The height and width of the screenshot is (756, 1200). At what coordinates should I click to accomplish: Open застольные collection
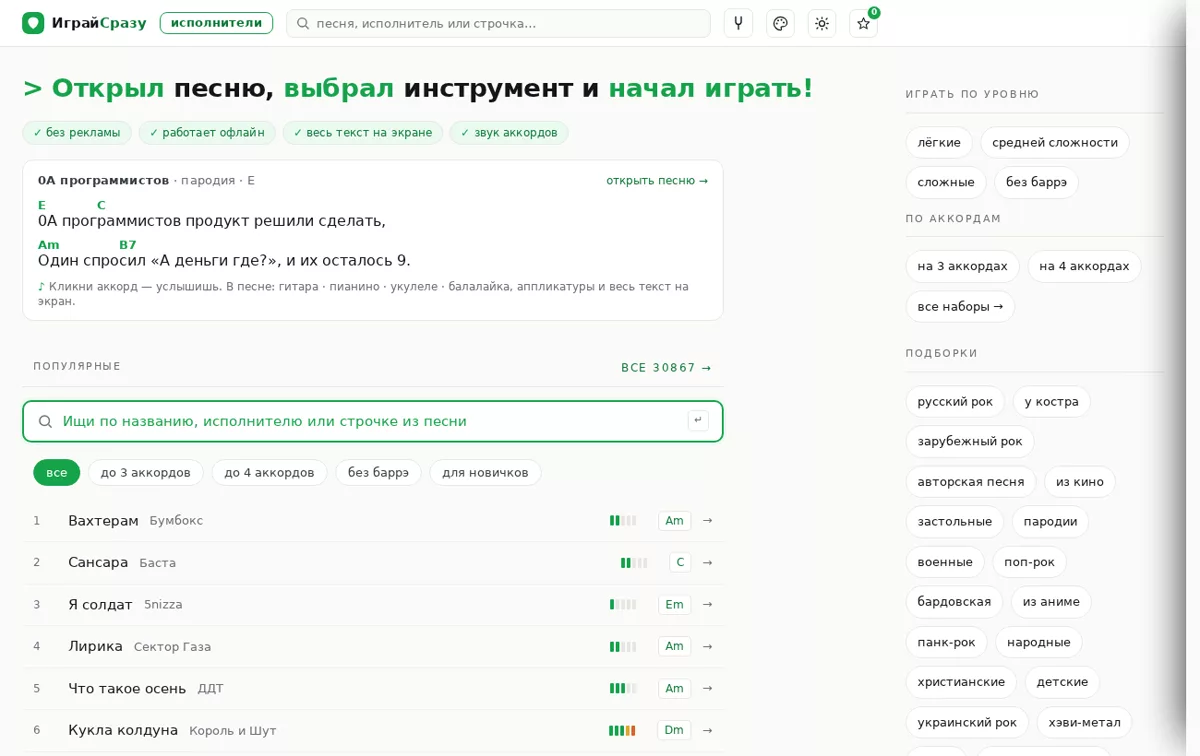pos(955,522)
